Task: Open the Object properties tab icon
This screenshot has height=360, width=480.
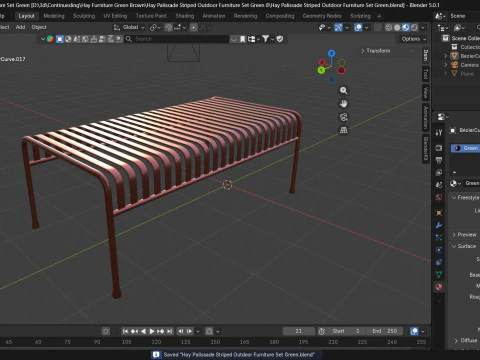Action: click(x=439, y=213)
